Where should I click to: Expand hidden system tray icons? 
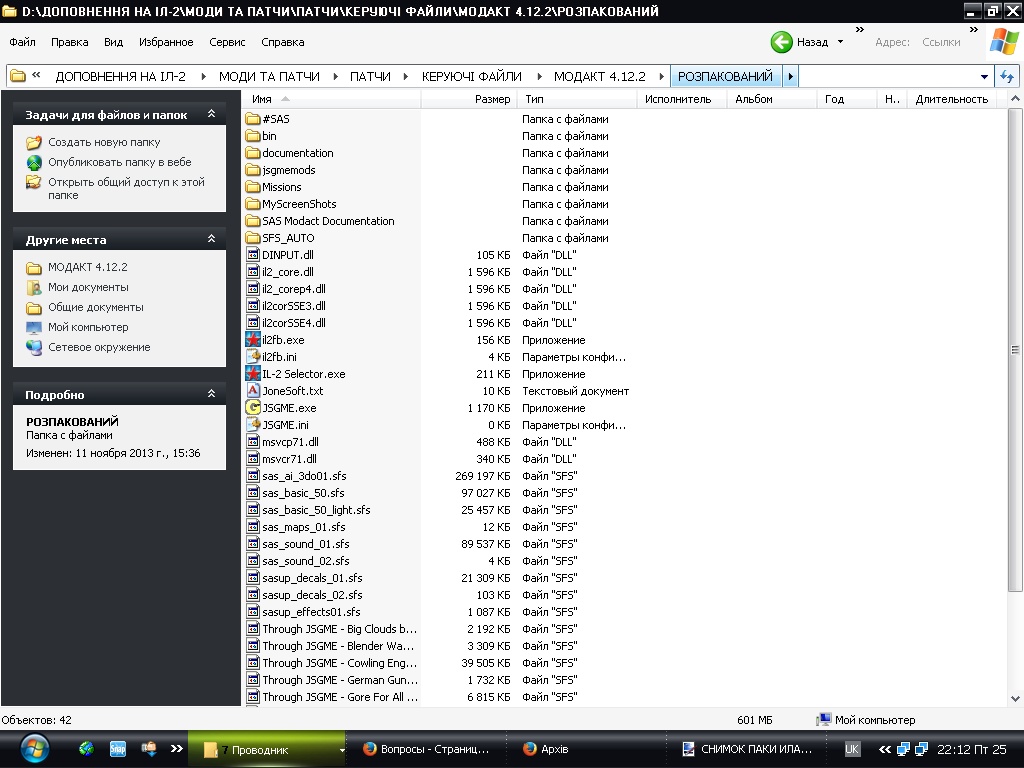tap(884, 749)
